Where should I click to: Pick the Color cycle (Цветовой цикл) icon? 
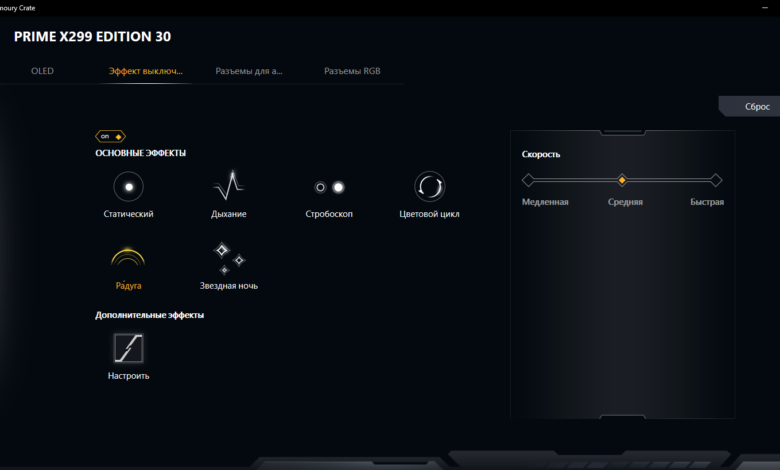tap(429, 187)
